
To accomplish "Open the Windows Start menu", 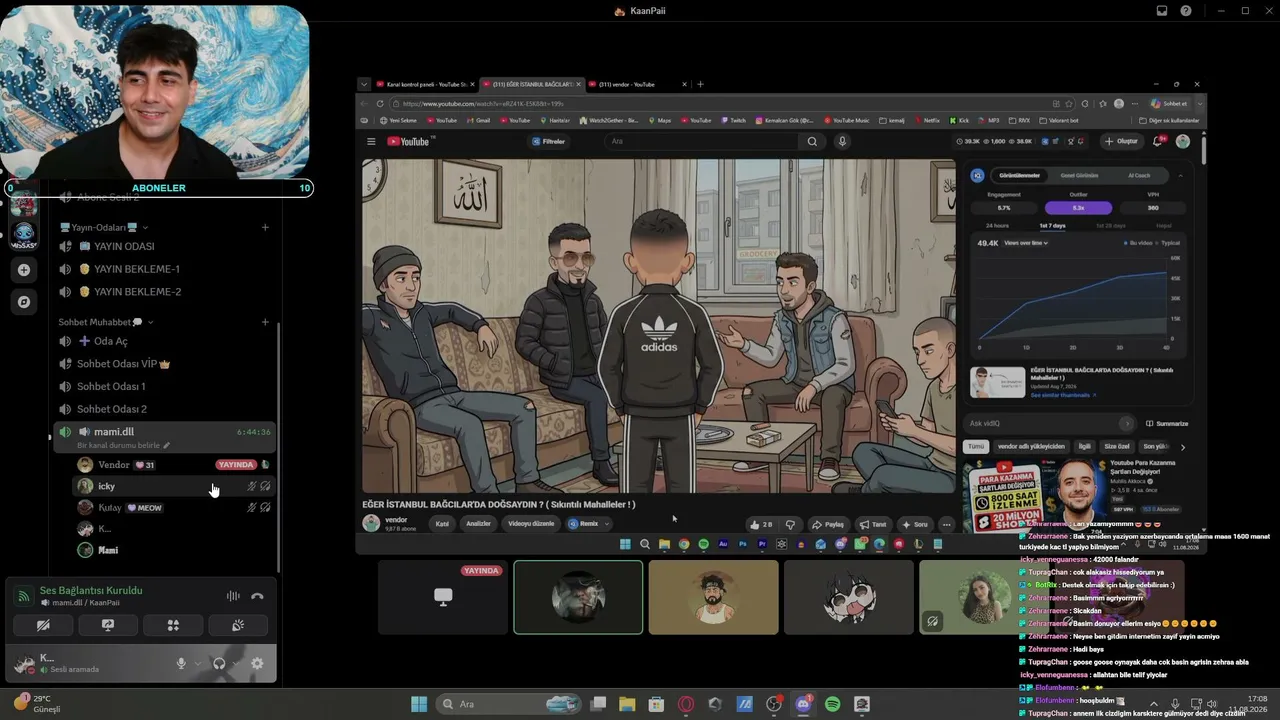I will [x=419, y=704].
